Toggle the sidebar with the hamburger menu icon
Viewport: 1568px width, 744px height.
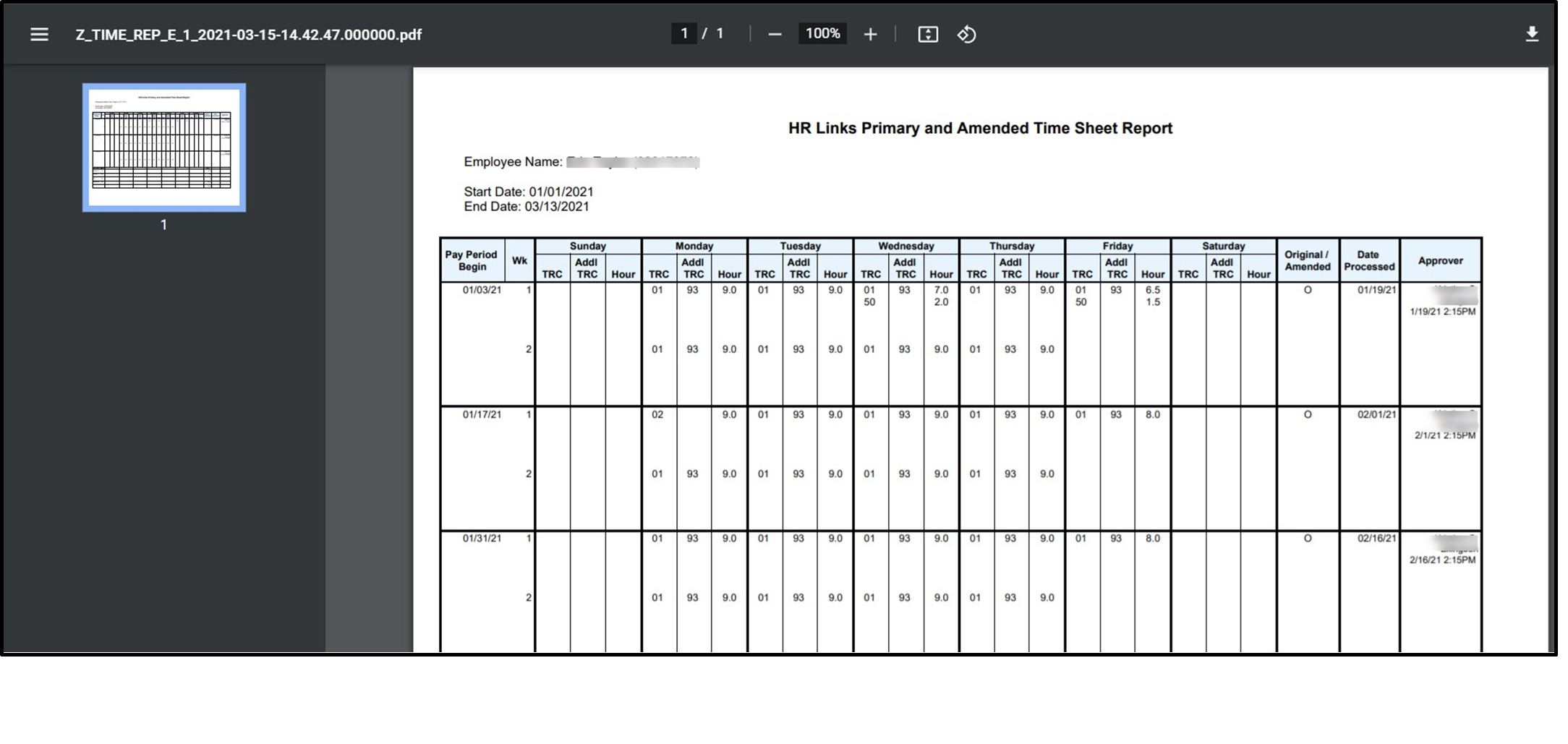(x=39, y=35)
